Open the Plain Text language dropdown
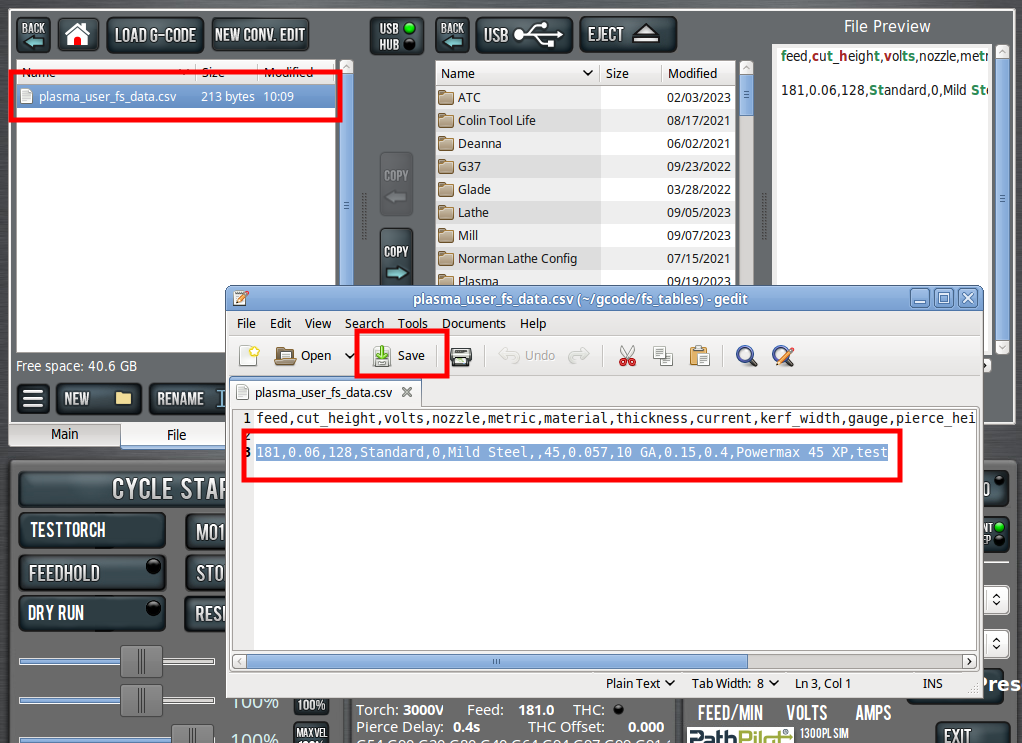The height and width of the screenshot is (743, 1022). pyautogui.click(x=641, y=683)
